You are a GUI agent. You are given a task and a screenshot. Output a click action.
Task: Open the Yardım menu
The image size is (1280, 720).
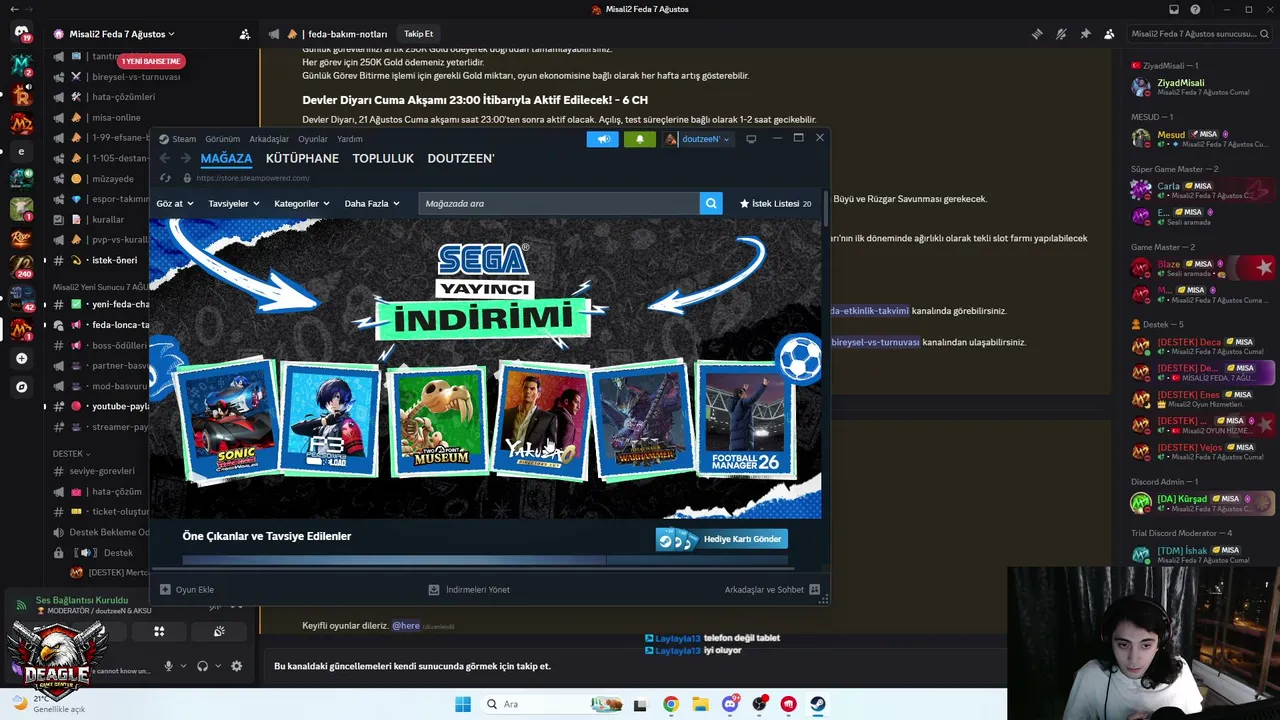click(350, 139)
